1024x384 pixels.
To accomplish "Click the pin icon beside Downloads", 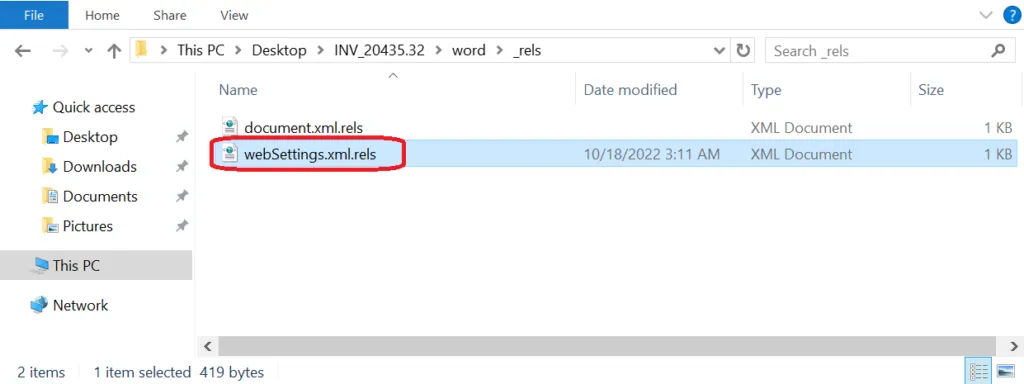I will [x=182, y=167].
